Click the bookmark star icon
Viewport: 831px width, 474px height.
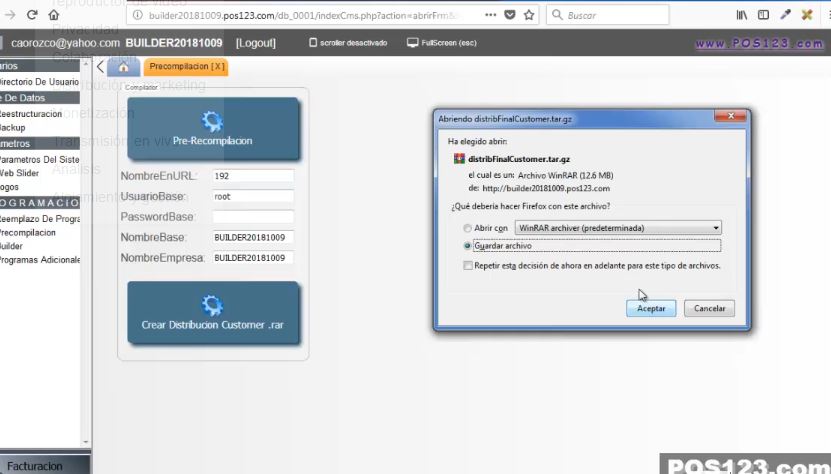point(529,15)
